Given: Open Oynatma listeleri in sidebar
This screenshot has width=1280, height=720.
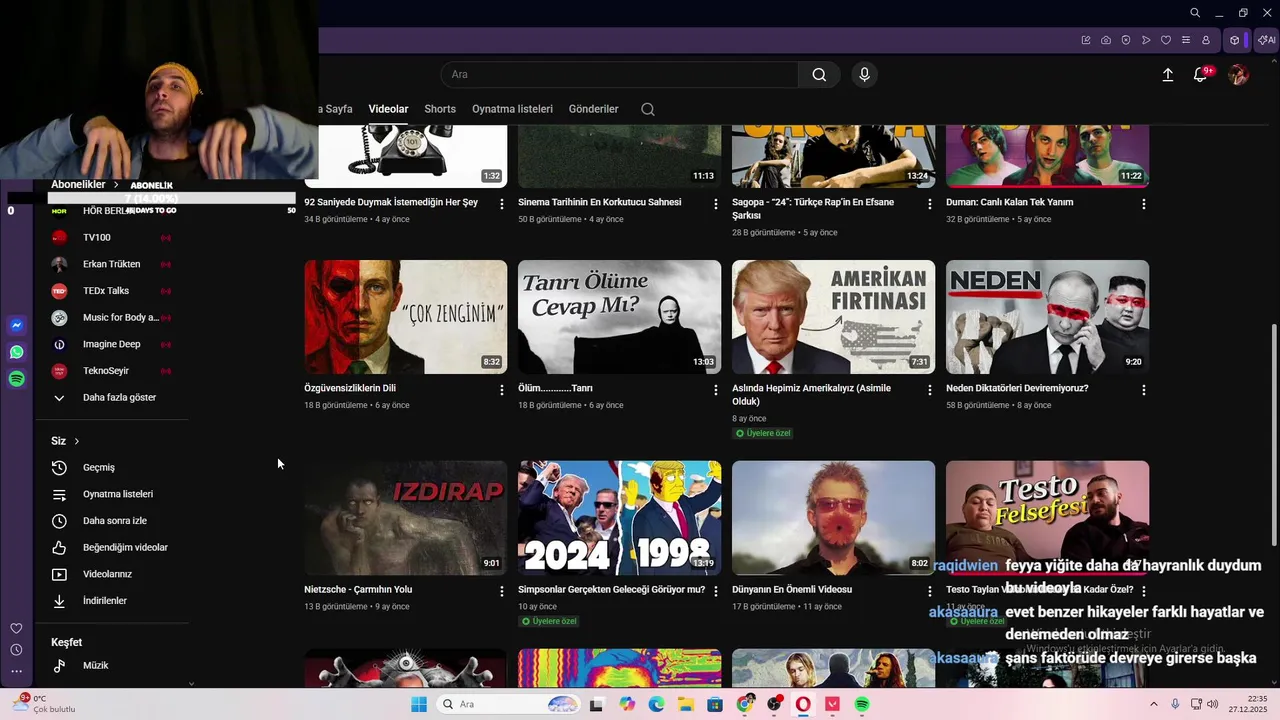Looking at the screenshot, I should tap(117, 494).
